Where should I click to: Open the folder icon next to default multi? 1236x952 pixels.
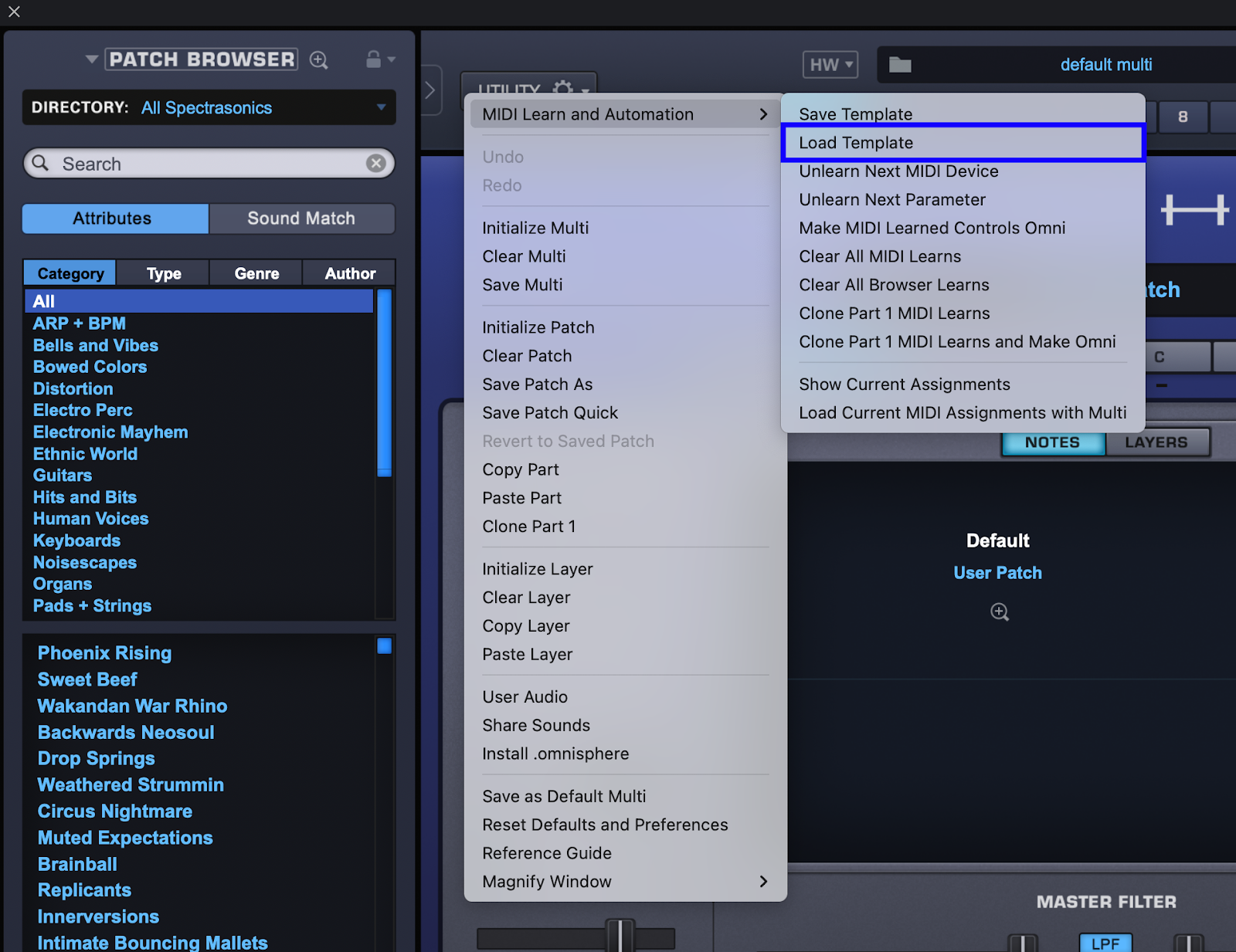tap(900, 65)
